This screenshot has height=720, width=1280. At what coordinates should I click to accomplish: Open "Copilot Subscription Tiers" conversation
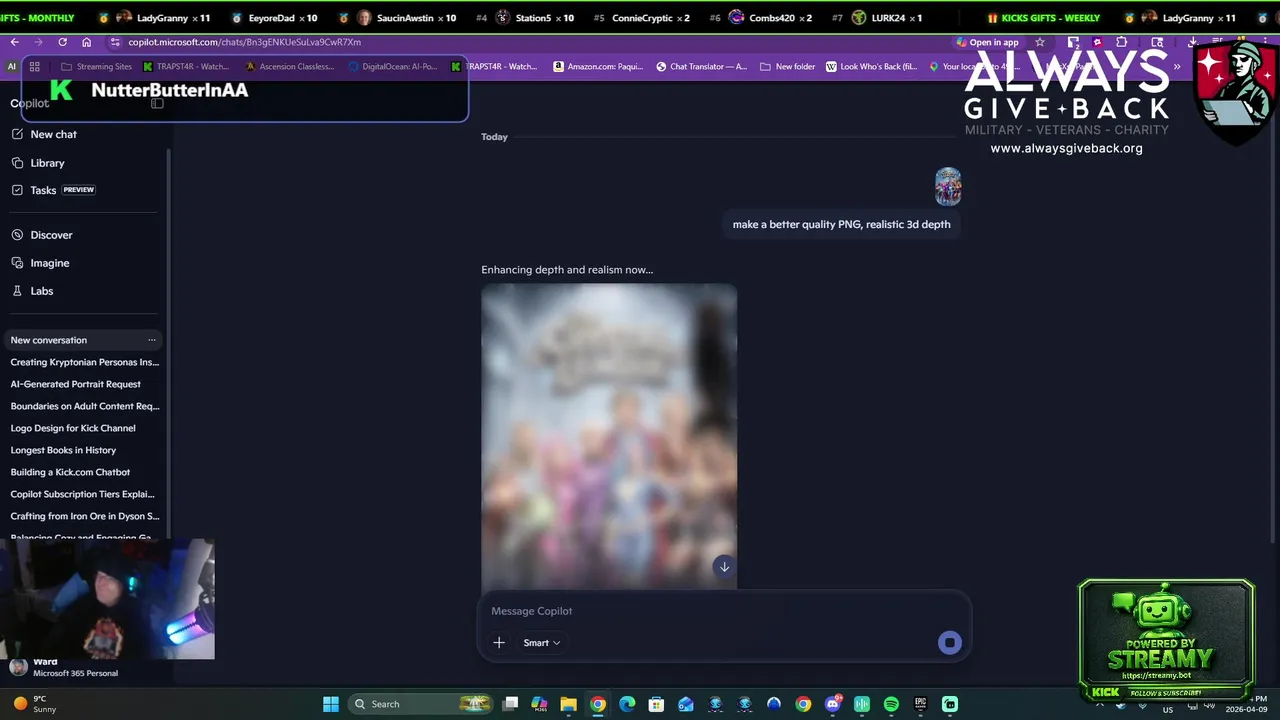tap(84, 494)
